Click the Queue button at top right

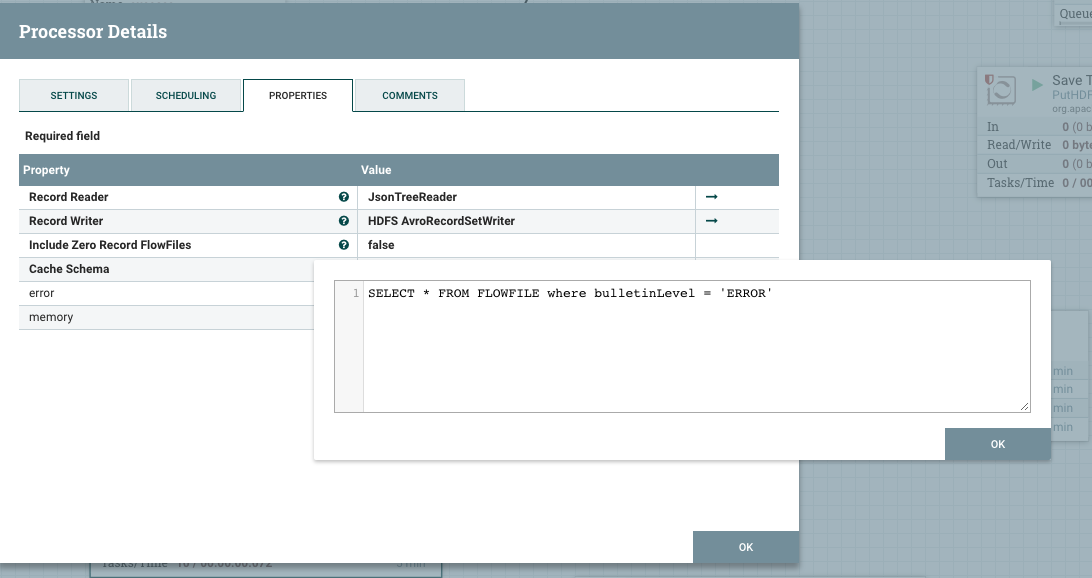coord(1075,14)
